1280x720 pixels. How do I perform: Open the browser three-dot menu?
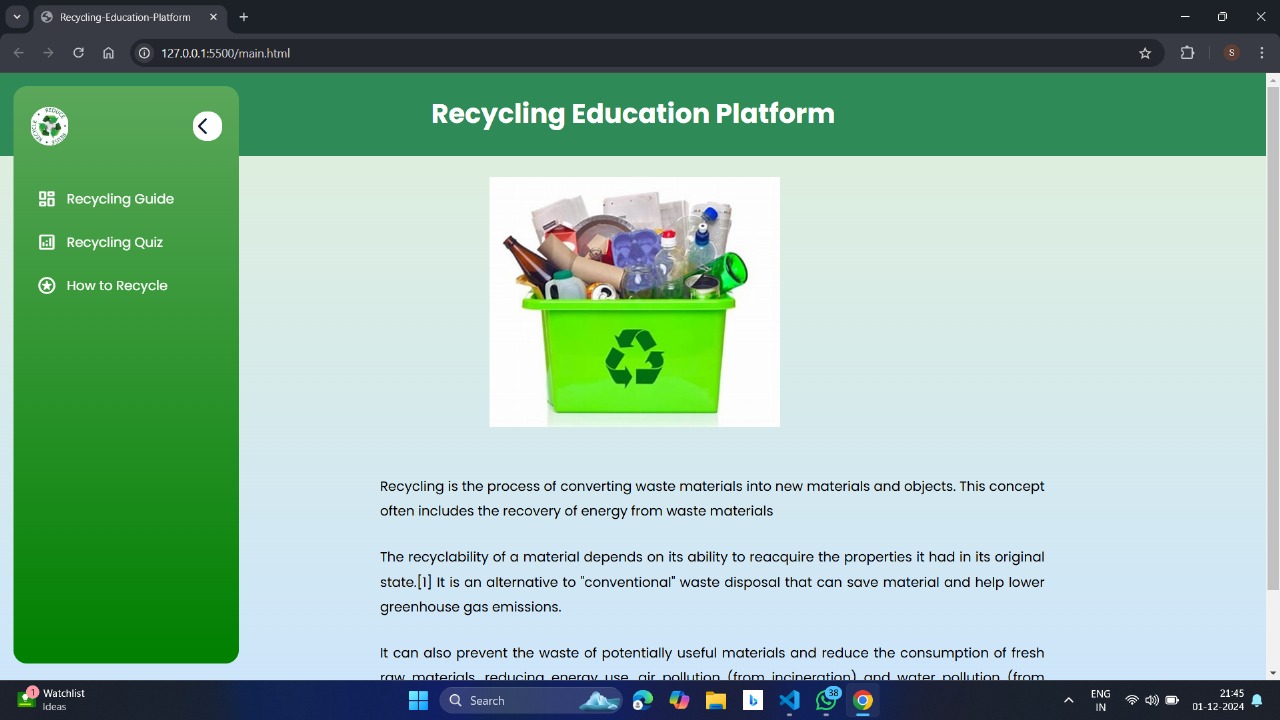pyautogui.click(x=1261, y=53)
